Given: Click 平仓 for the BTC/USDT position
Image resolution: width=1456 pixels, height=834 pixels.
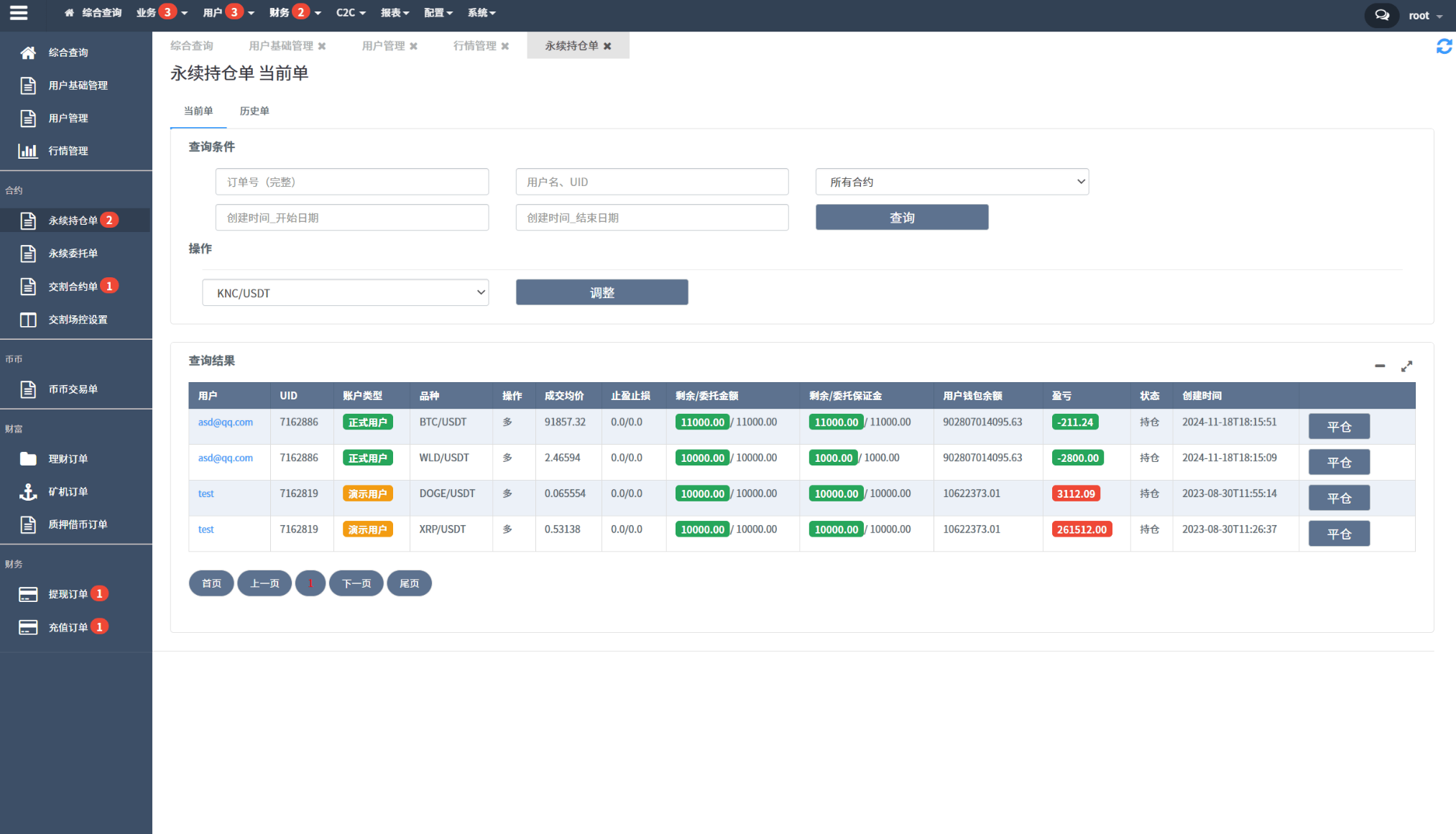Looking at the screenshot, I should [1339, 427].
